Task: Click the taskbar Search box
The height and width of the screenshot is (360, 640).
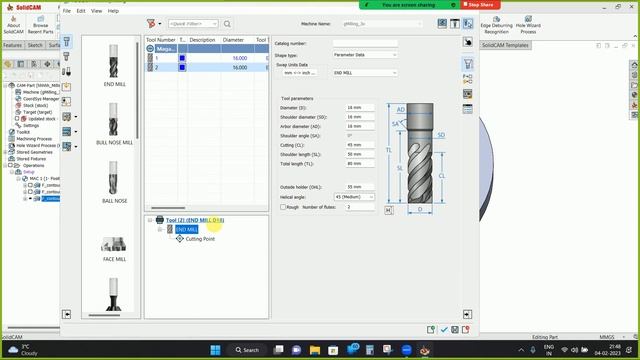Action: 247,350
